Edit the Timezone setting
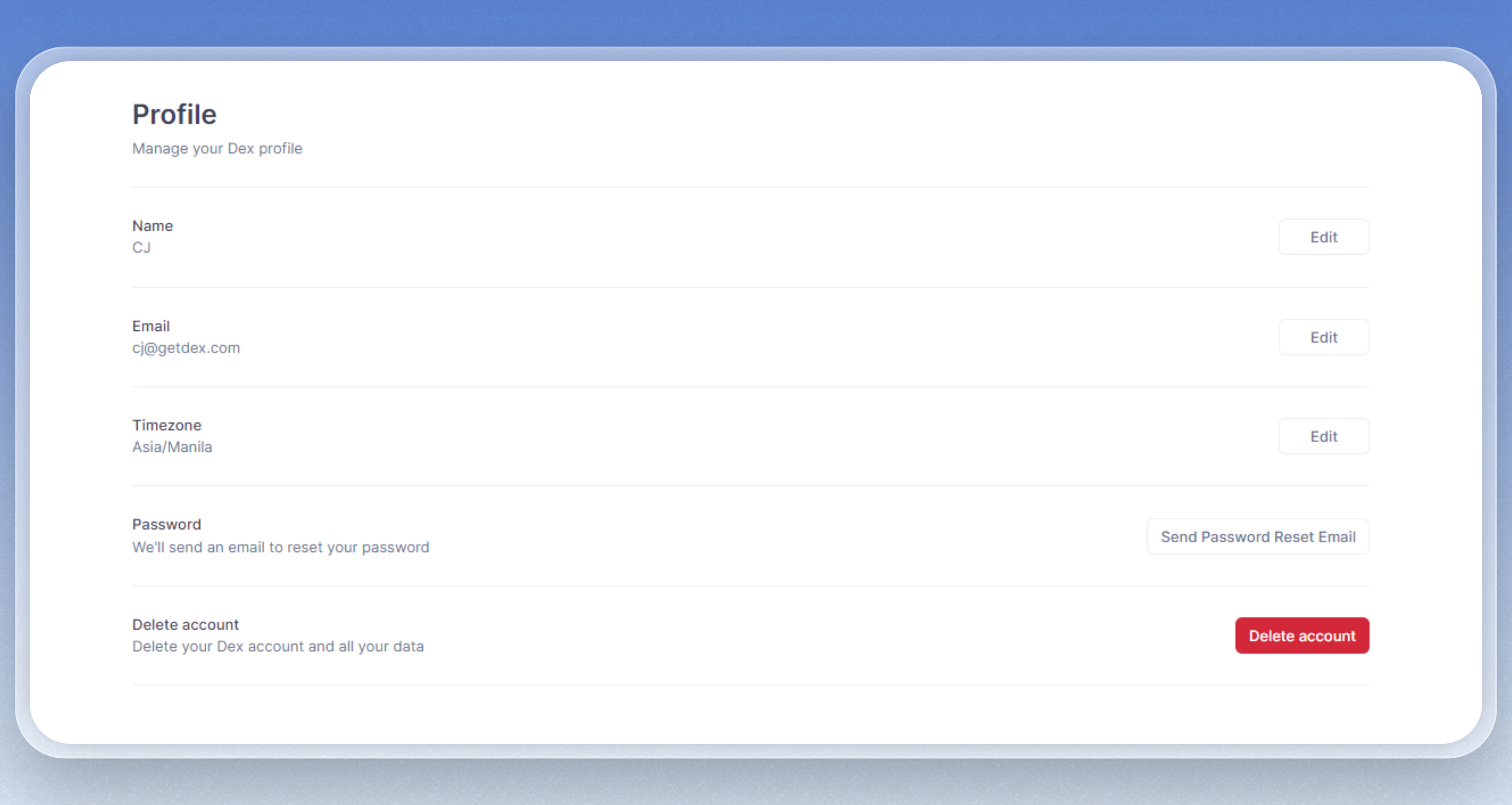Image resolution: width=1512 pixels, height=805 pixels. pos(1323,436)
